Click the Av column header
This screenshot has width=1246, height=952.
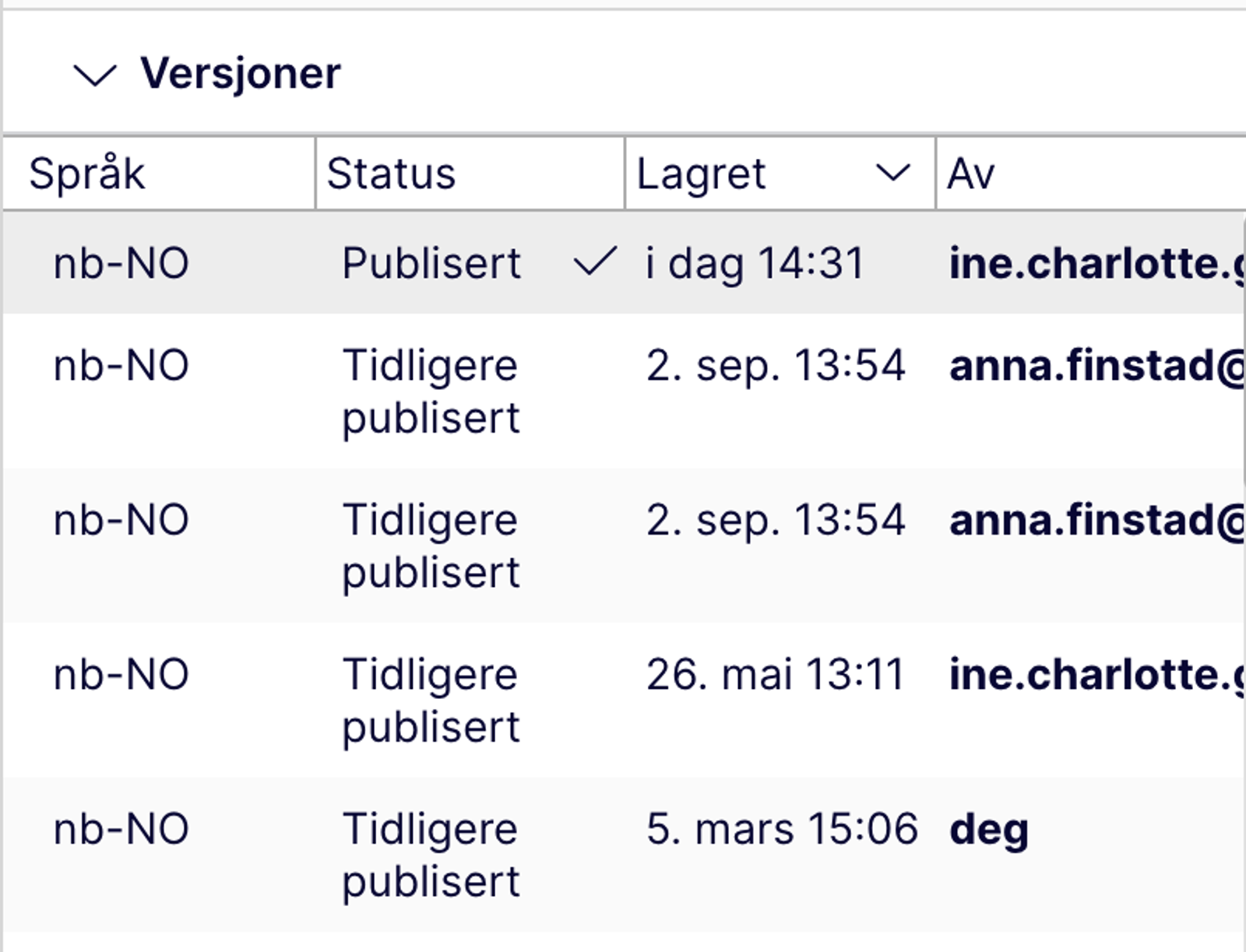coord(971,174)
